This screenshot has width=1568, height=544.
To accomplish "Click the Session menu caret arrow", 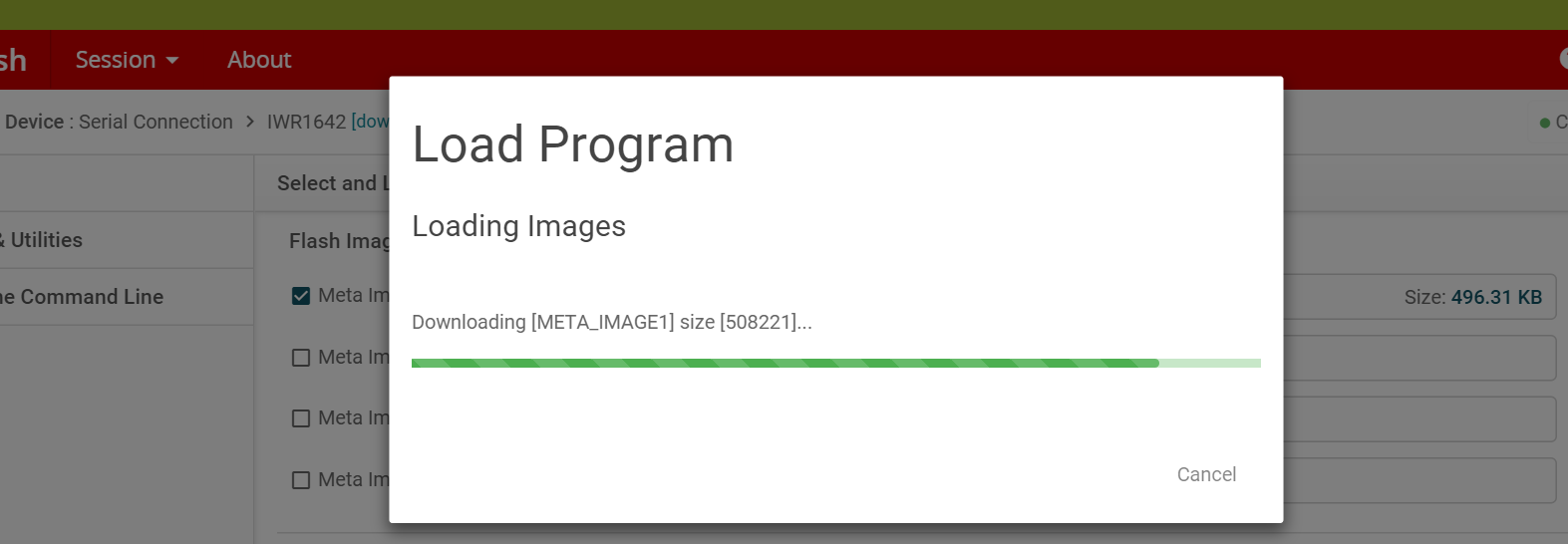I will click(172, 61).
